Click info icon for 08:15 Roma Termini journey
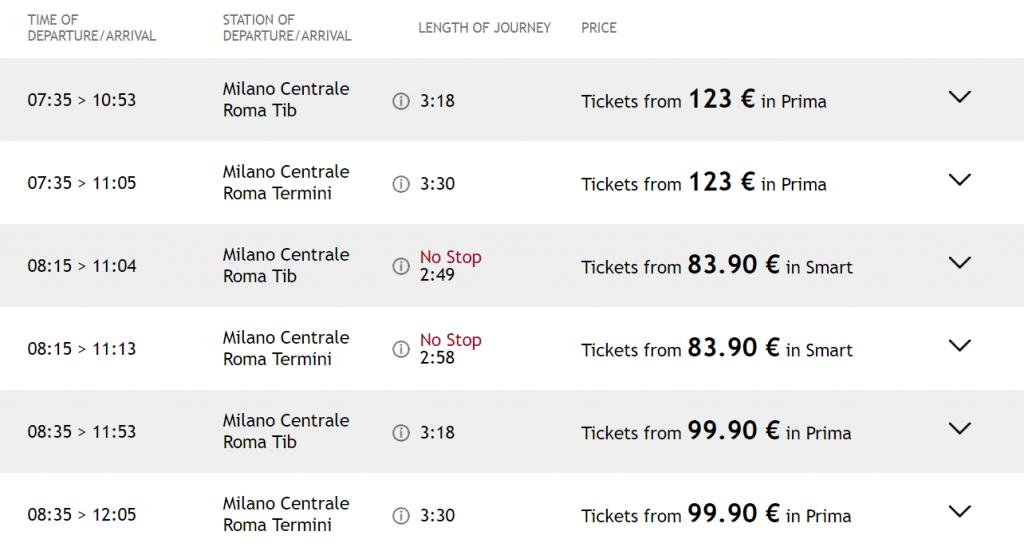1024x543 pixels. coord(401,349)
